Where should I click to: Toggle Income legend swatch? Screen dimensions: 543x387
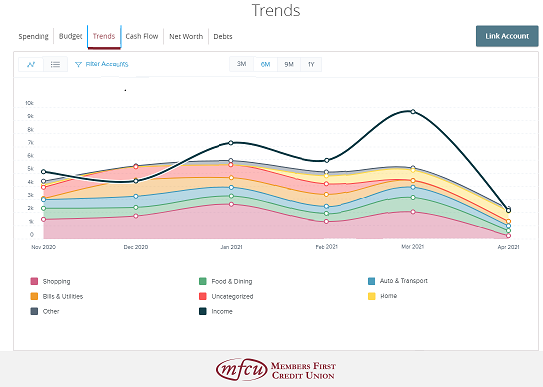[203, 311]
